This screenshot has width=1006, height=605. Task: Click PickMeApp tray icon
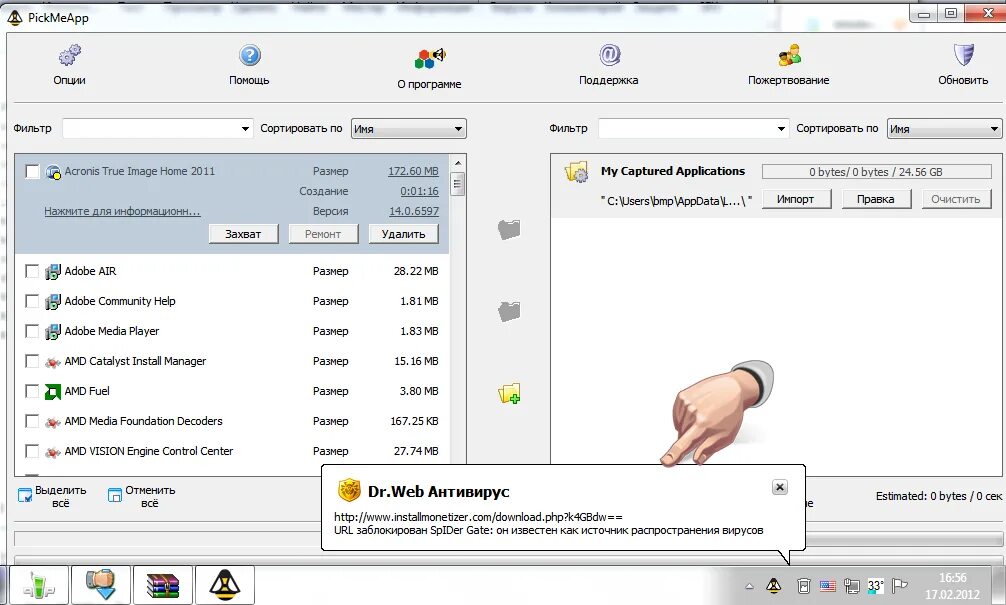[x=774, y=585]
